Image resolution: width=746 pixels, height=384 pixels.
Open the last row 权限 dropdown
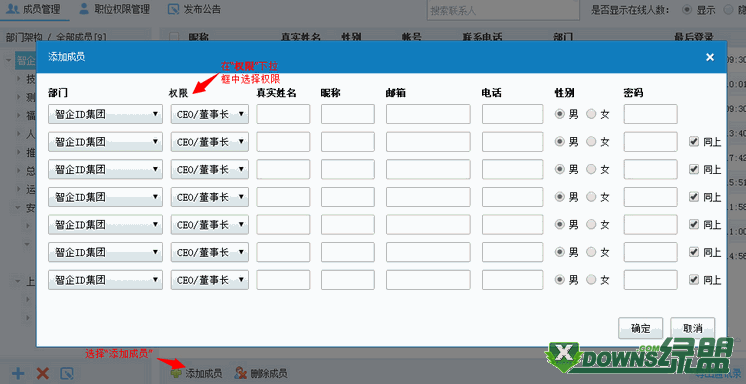point(210,280)
